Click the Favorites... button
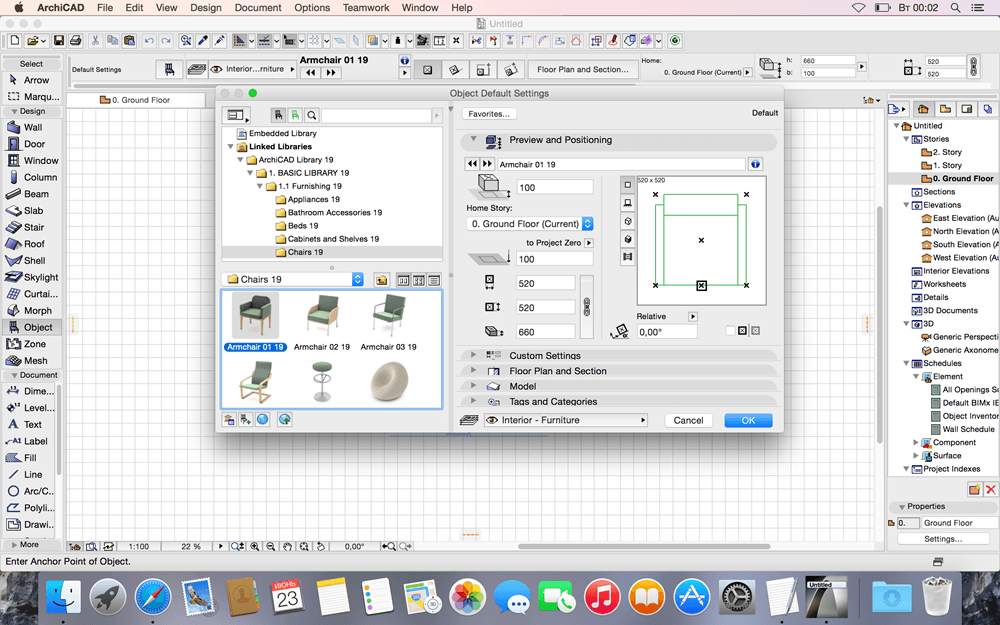 coord(489,114)
